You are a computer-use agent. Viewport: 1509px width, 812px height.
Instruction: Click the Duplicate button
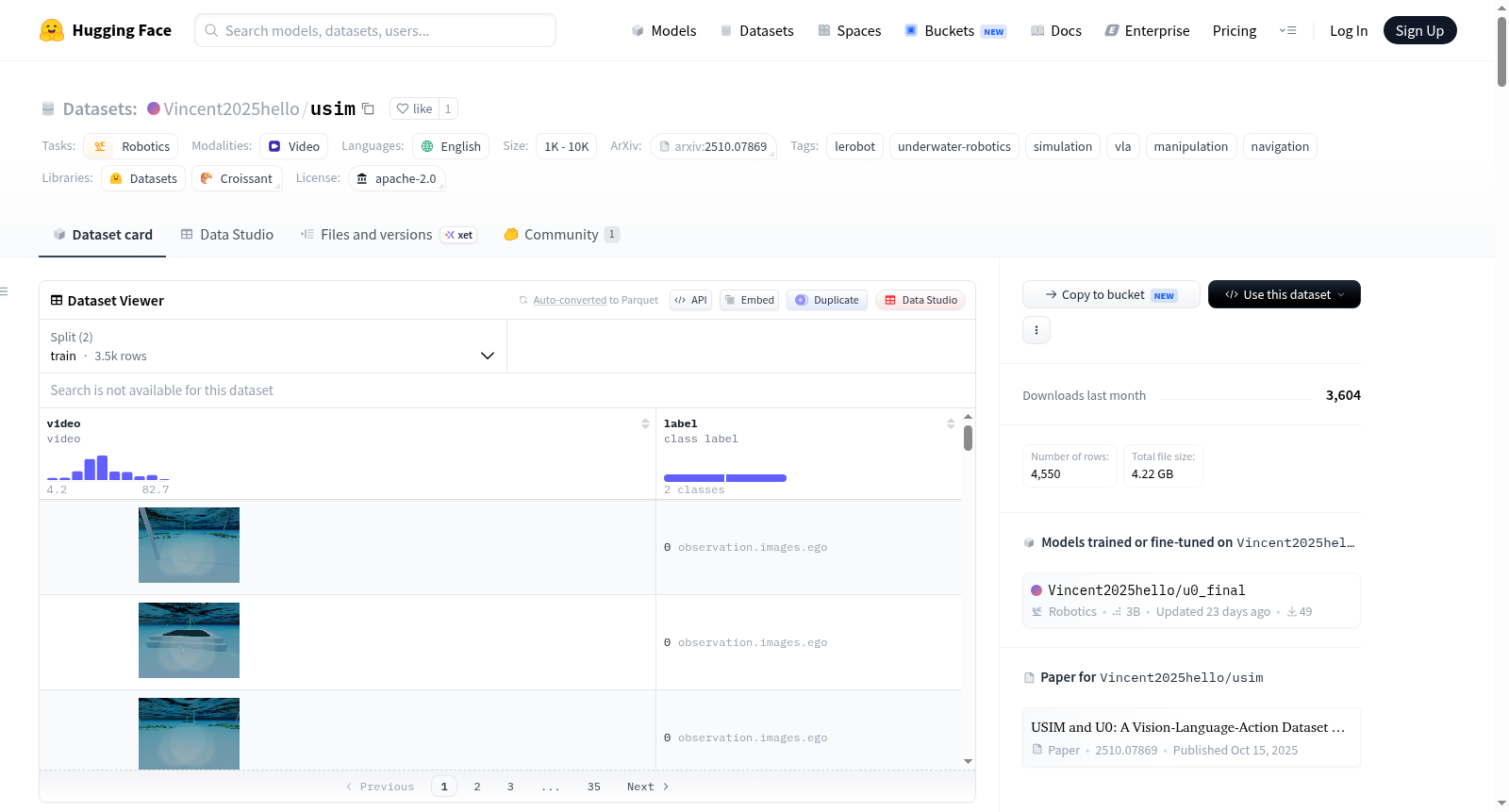point(827,300)
